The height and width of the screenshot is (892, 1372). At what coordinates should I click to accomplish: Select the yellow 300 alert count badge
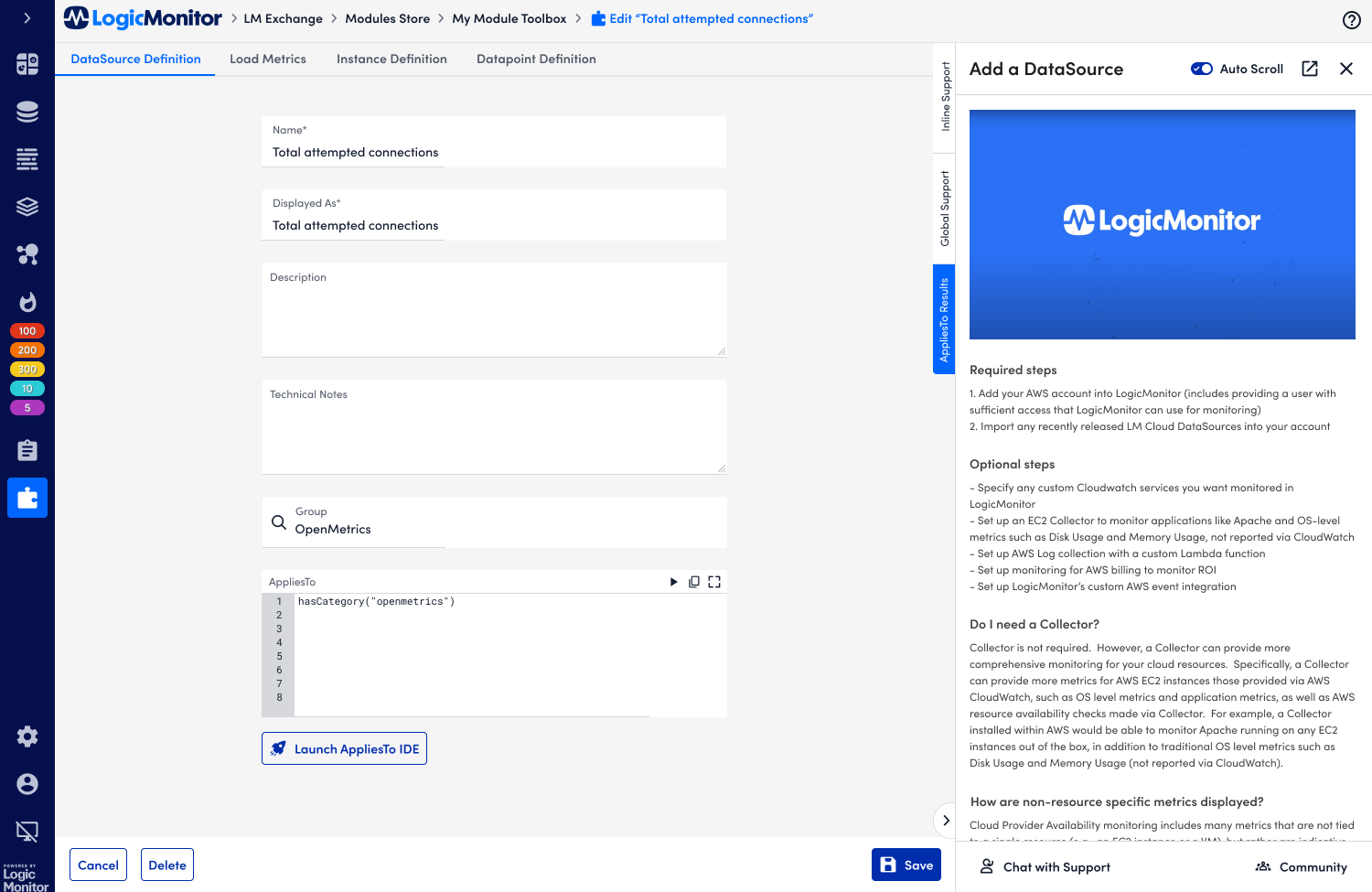point(27,370)
